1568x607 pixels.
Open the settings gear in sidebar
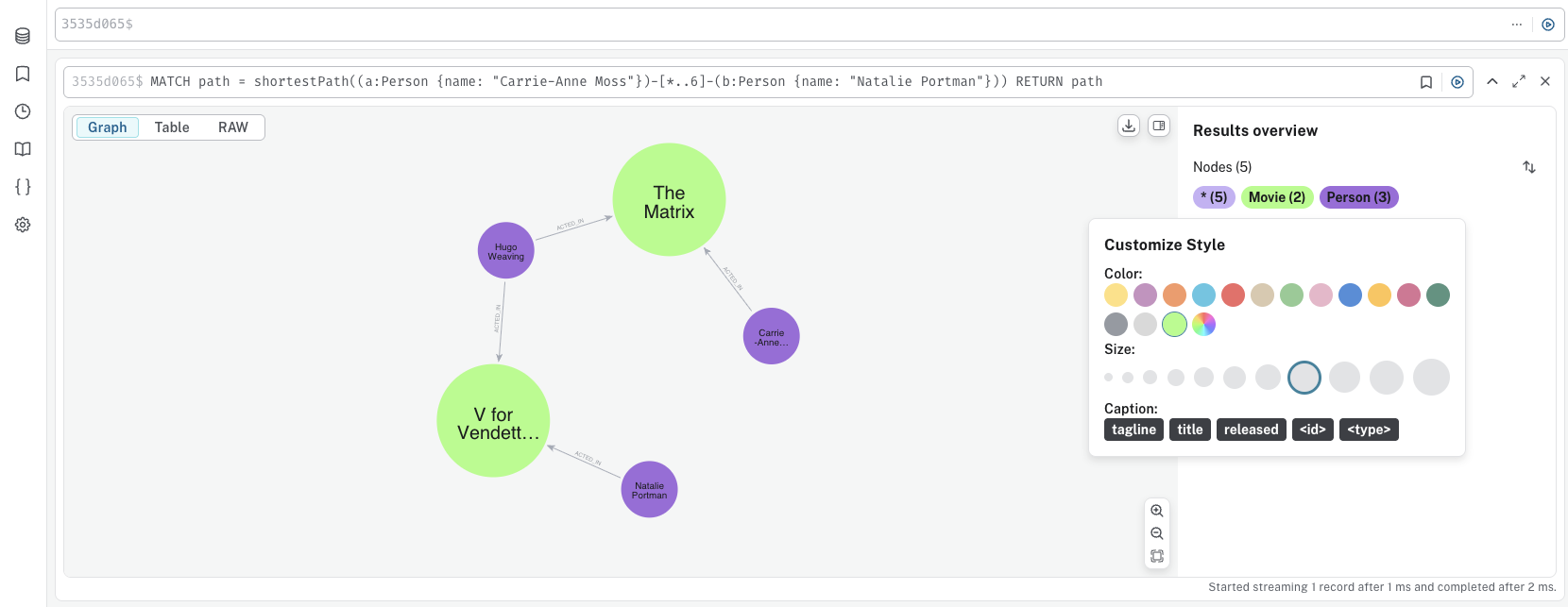[x=23, y=225]
